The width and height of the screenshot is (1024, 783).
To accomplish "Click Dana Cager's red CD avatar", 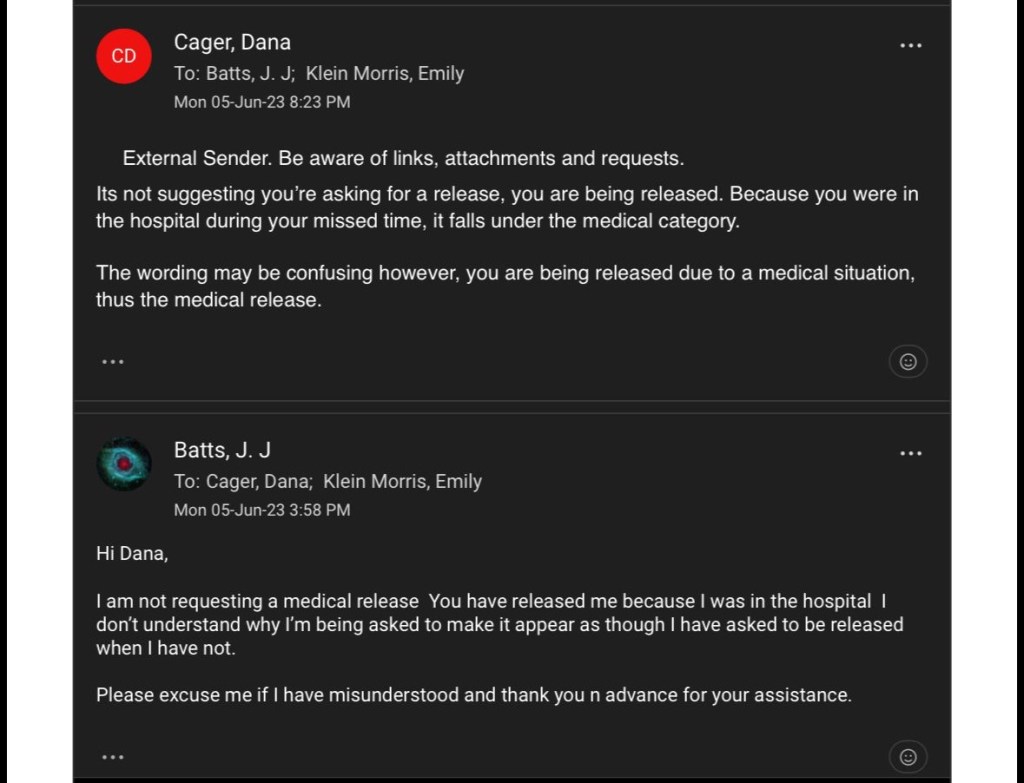I will tap(123, 56).
